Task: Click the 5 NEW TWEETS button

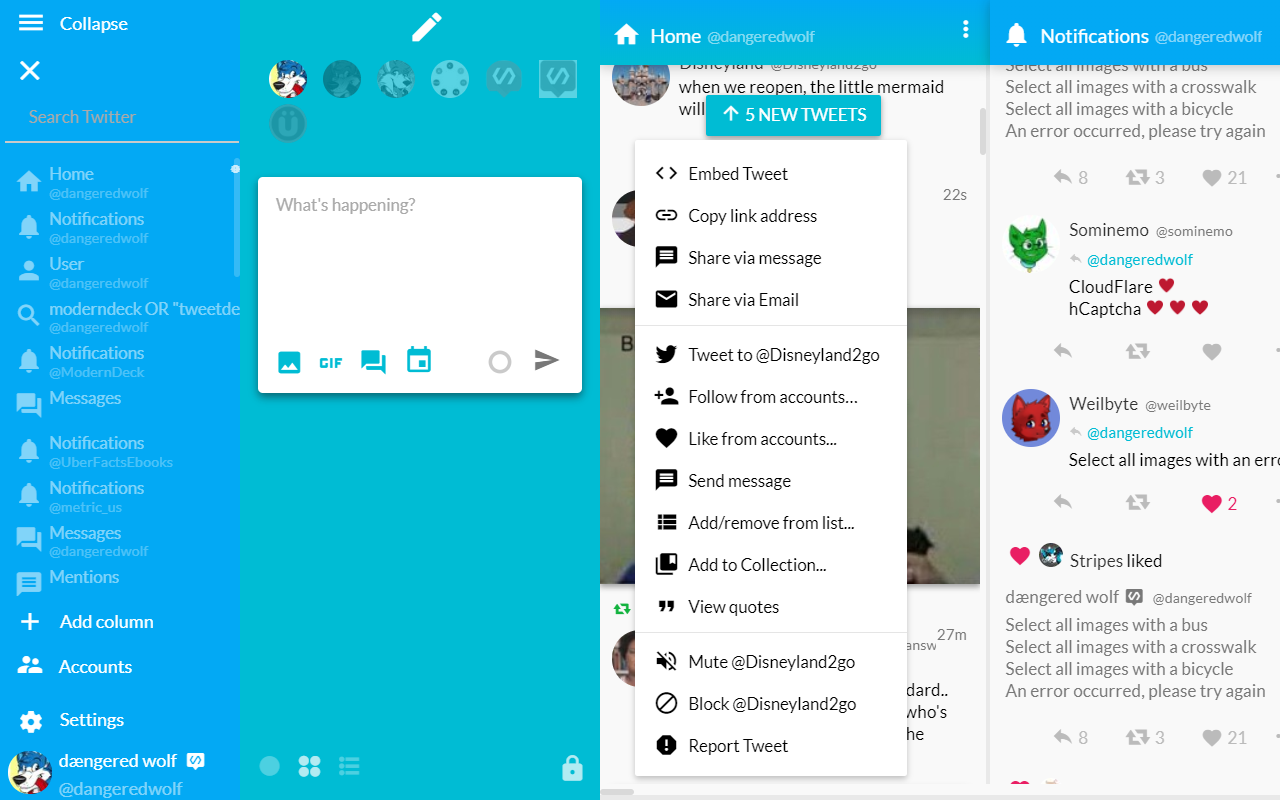Action: click(794, 115)
